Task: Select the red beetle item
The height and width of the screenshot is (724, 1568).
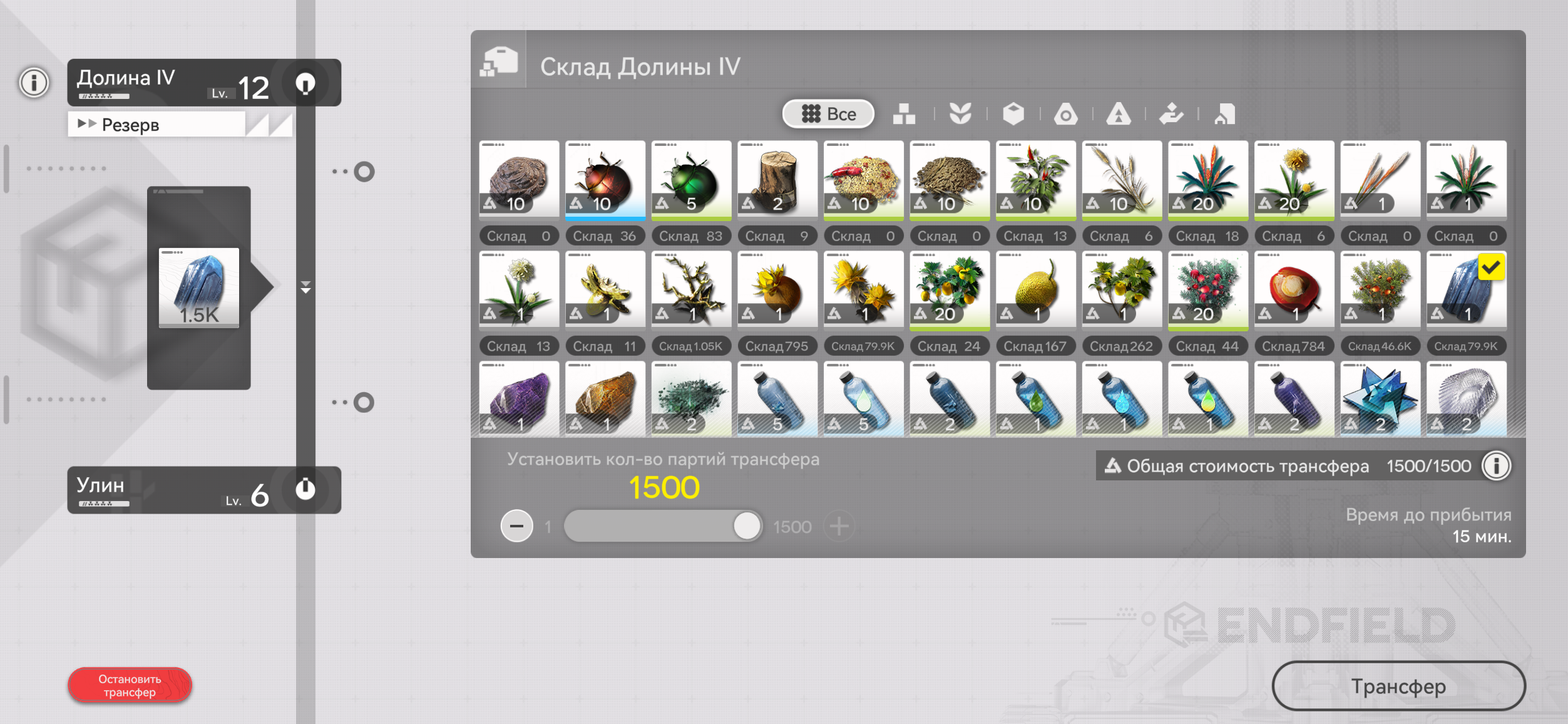Action: pos(605,180)
